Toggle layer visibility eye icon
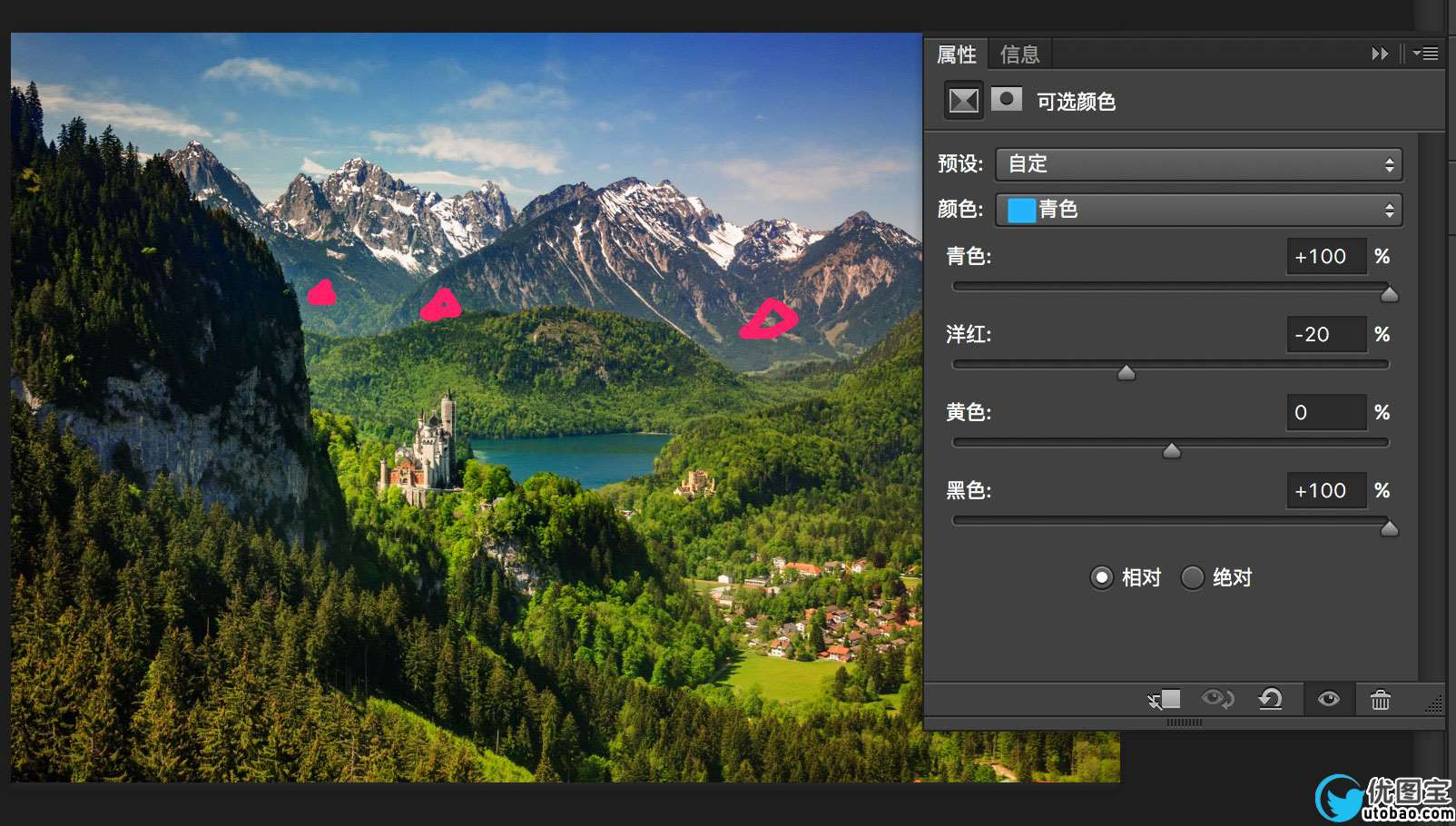 tap(1328, 699)
